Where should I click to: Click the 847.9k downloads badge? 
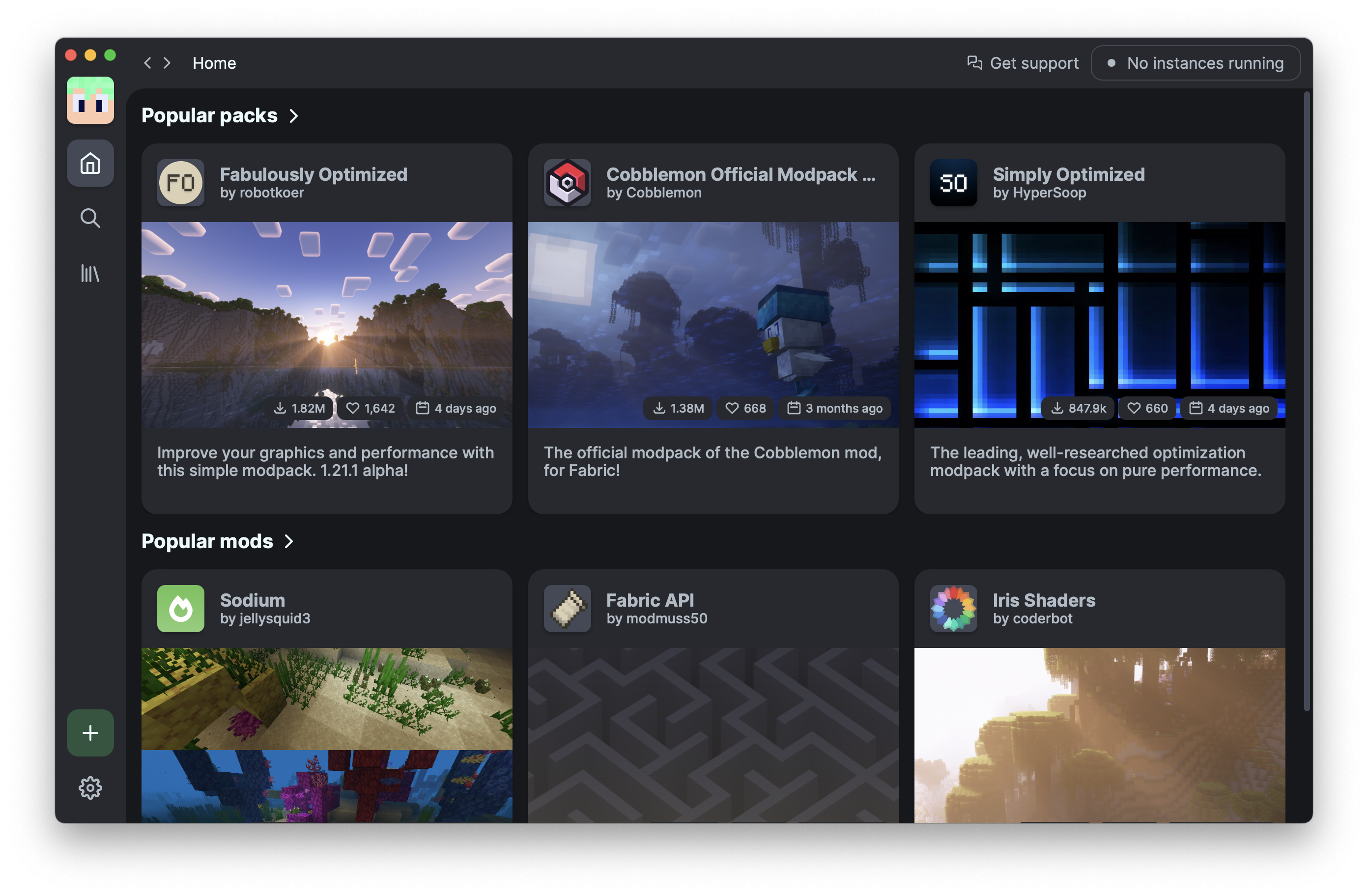(x=1078, y=408)
